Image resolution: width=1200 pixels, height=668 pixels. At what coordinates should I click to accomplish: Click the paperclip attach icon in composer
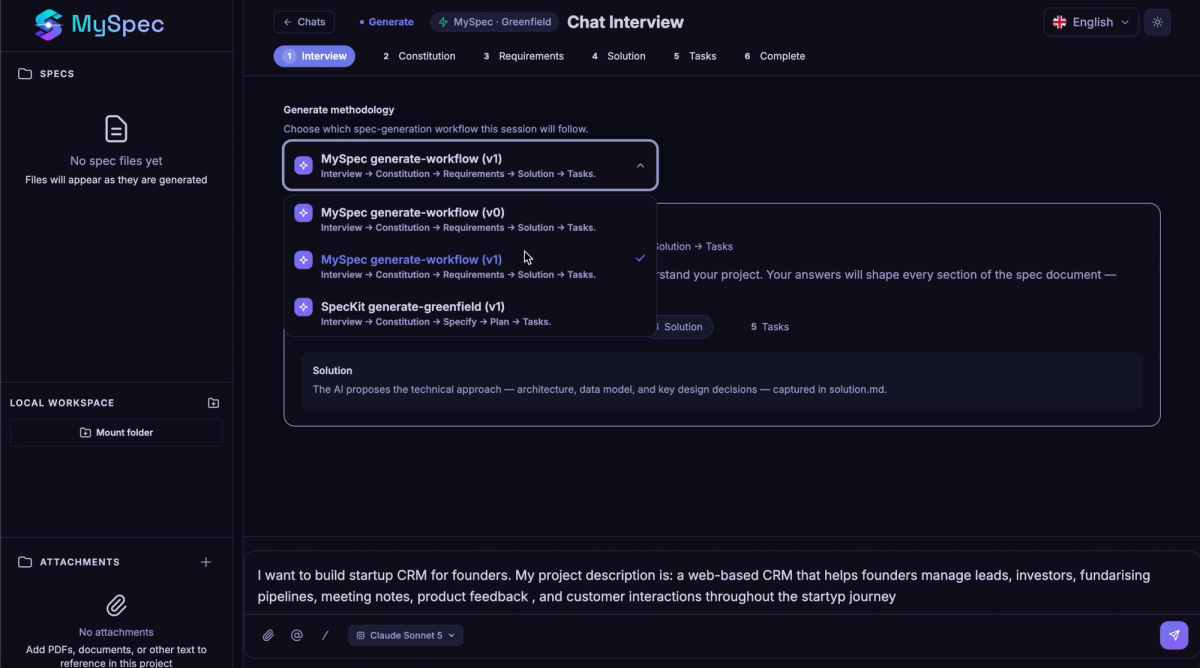tap(268, 635)
